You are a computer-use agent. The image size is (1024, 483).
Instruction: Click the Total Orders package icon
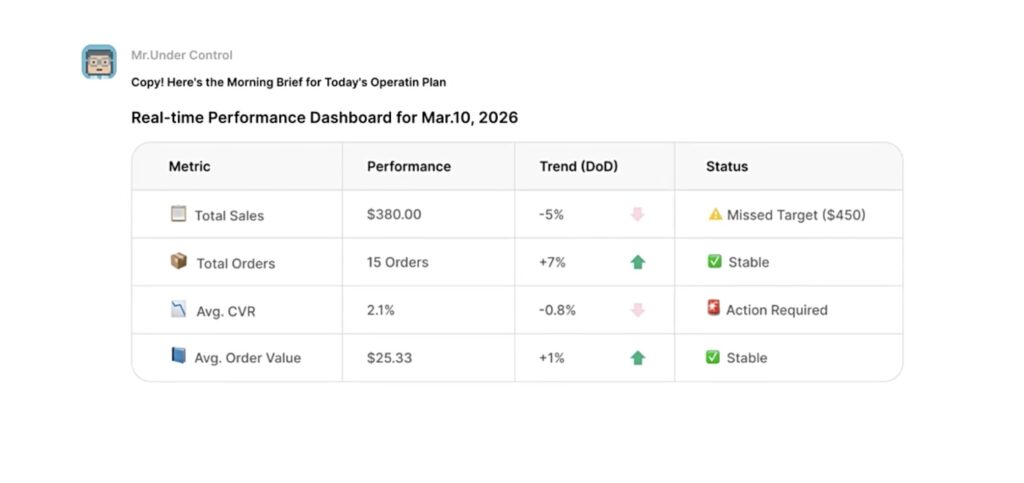(x=178, y=261)
